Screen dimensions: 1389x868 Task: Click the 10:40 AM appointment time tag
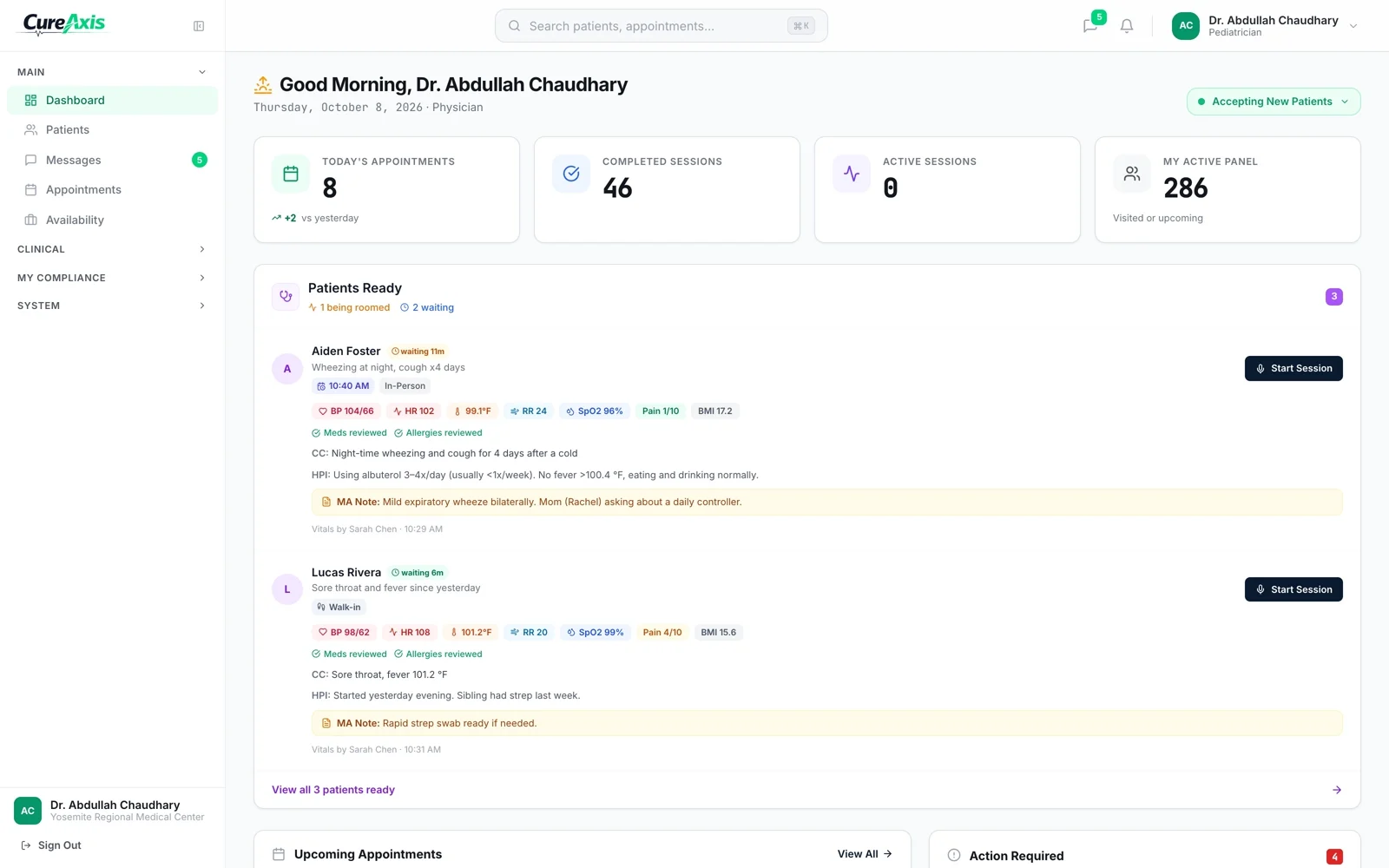click(x=343, y=386)
